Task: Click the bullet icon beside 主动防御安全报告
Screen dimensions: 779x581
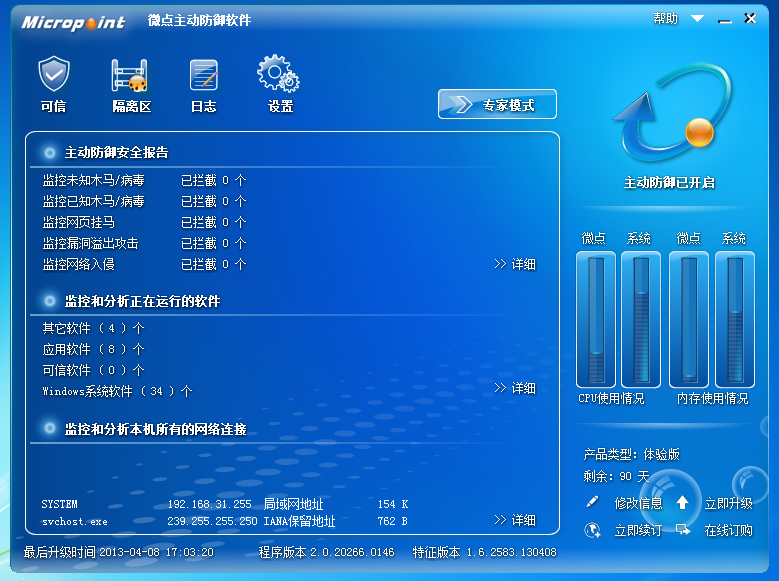Action: 50,153
